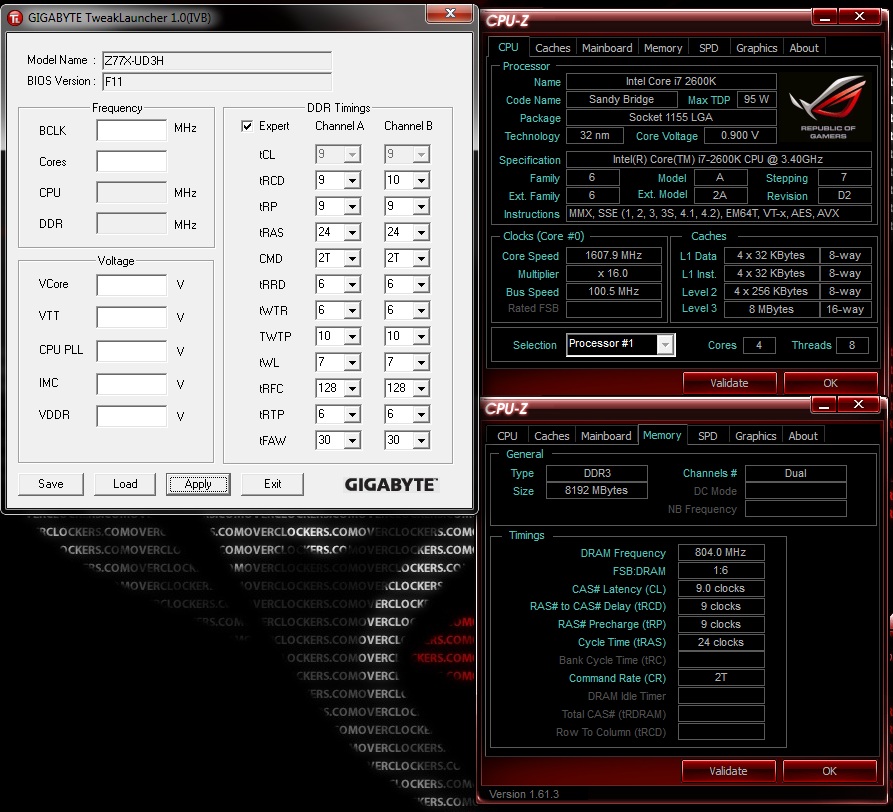Open Graphics tab in lower CPU-Z window
This screenshot has height=812, width=893.
[755, 436]
